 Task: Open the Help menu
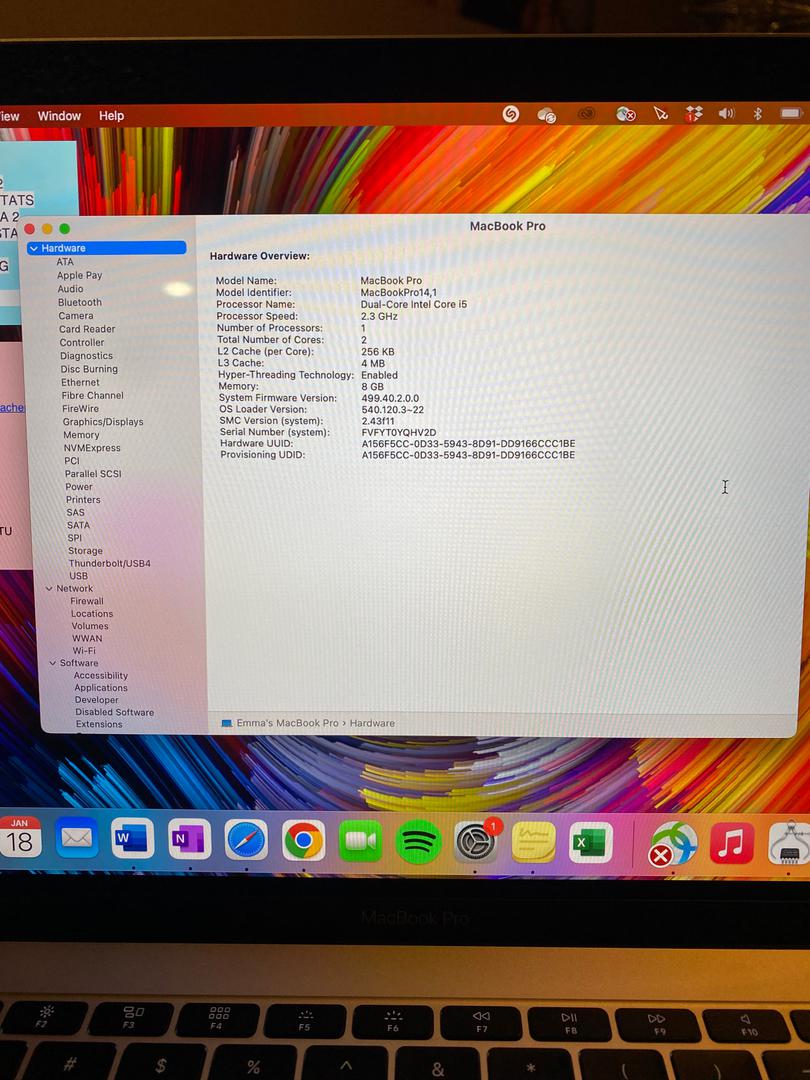click(x=112, y=116)
